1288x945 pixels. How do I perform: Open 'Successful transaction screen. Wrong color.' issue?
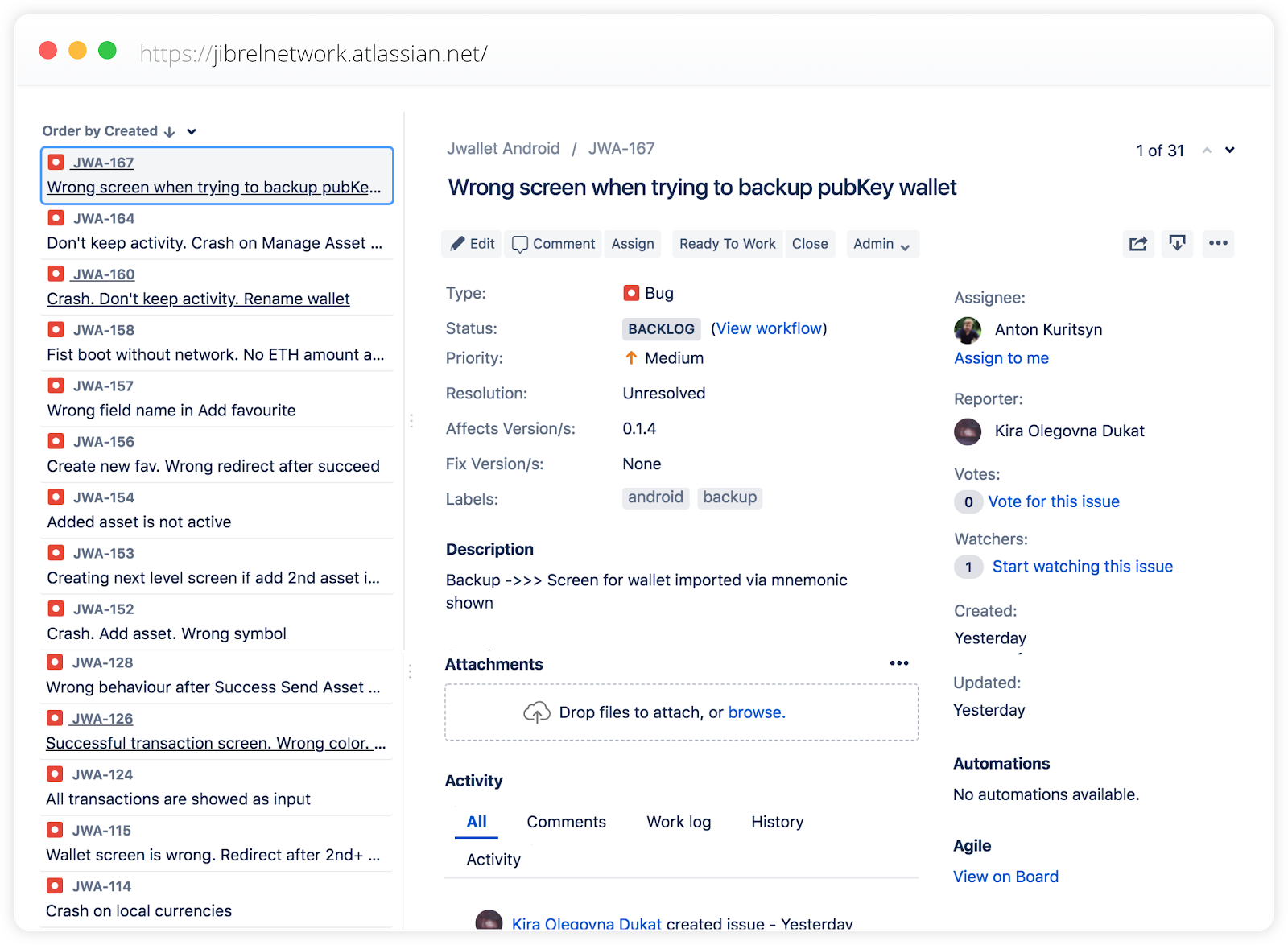[x=216, y=743]
